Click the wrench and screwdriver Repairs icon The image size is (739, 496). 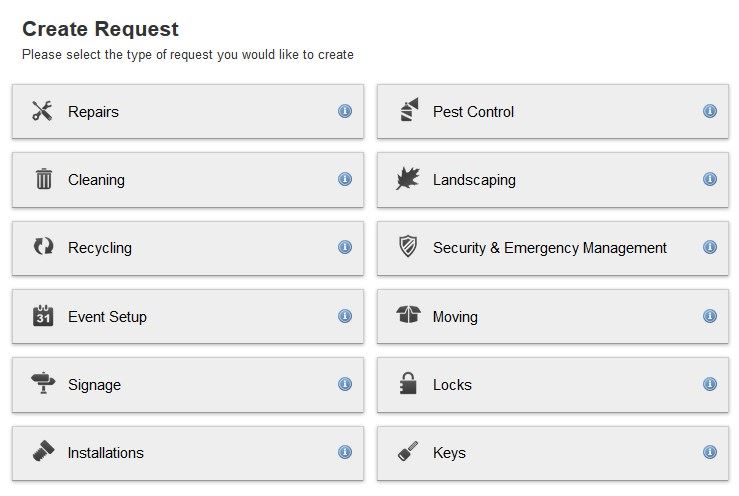42,111
